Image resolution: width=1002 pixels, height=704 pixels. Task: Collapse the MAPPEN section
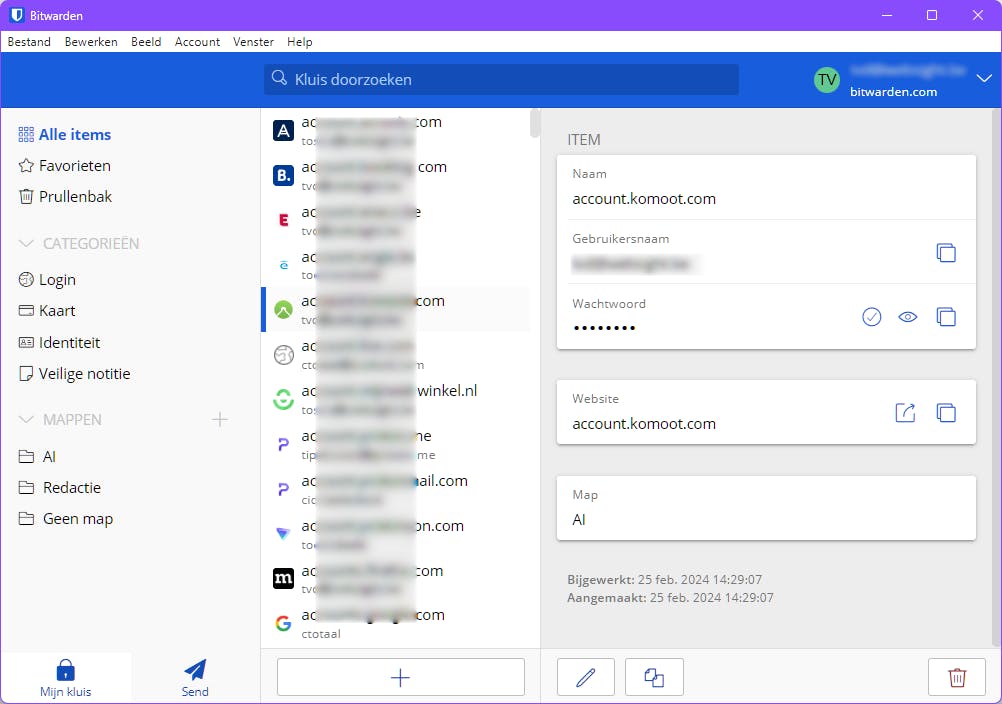pyautogui.click(x=26, y=420)
